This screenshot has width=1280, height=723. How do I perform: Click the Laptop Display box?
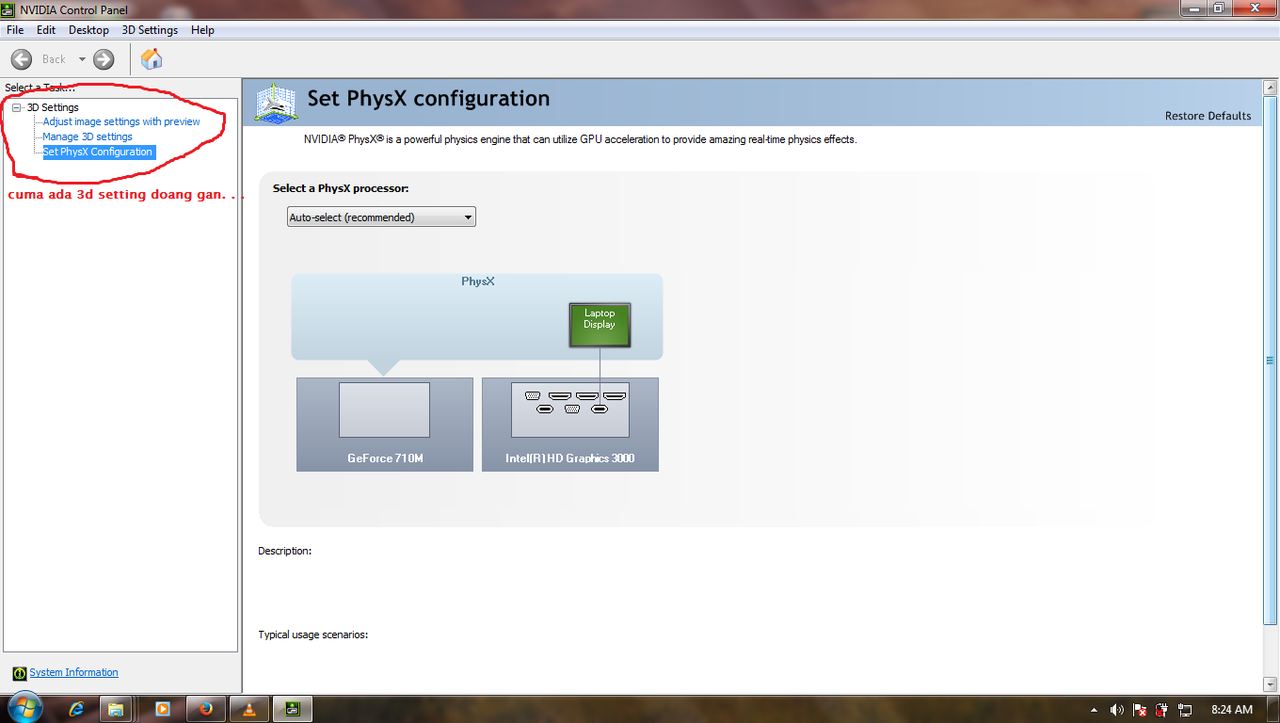click(x=600, y=325)
